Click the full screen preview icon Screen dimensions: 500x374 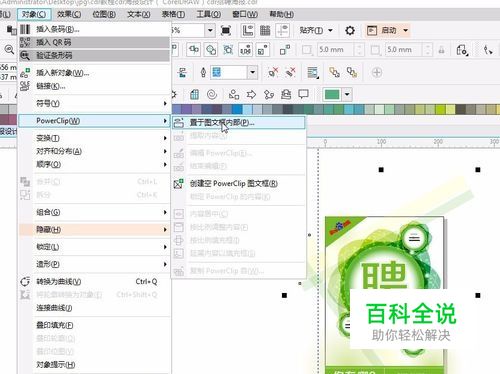pyautogui.click(x=226, y=31)
